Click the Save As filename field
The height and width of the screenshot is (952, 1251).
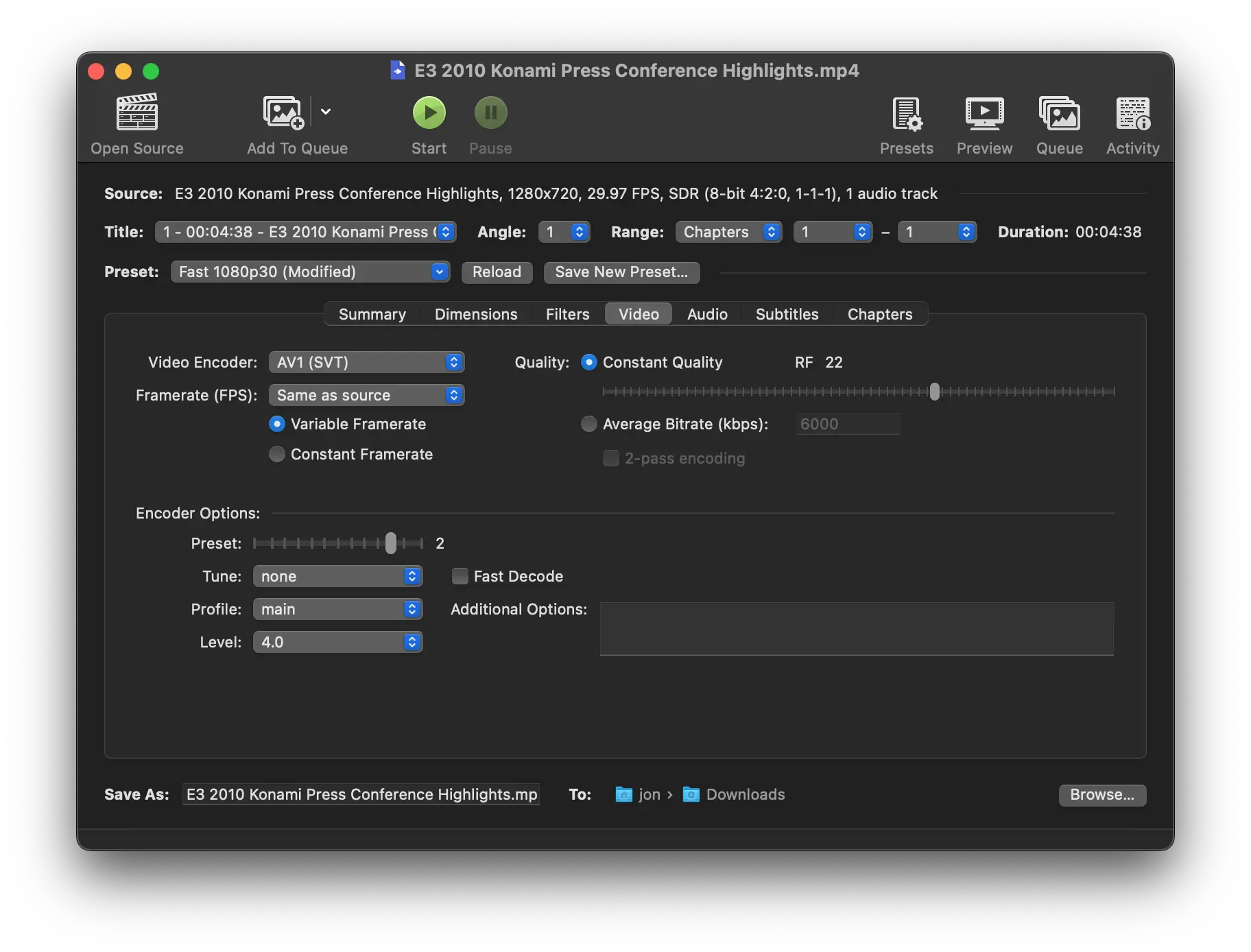(361, 794)
